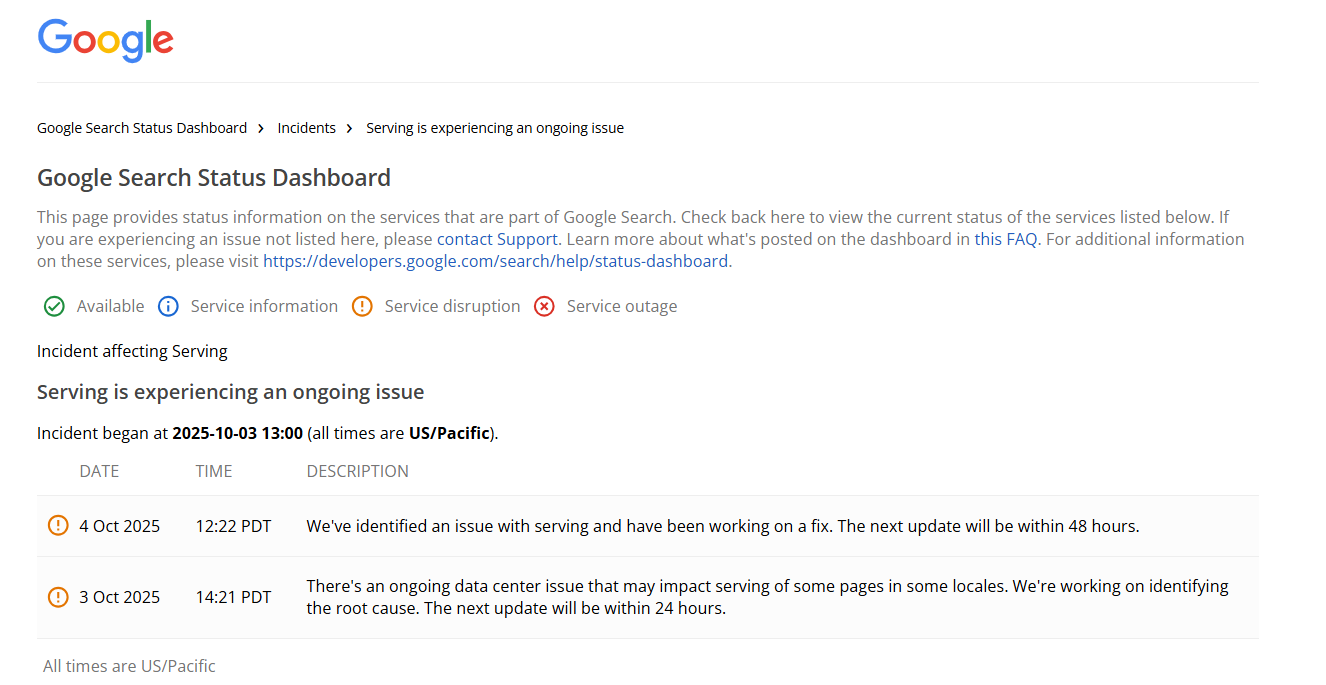Click chevron after Google Search Status Dashboard

(x=261, y=128)
